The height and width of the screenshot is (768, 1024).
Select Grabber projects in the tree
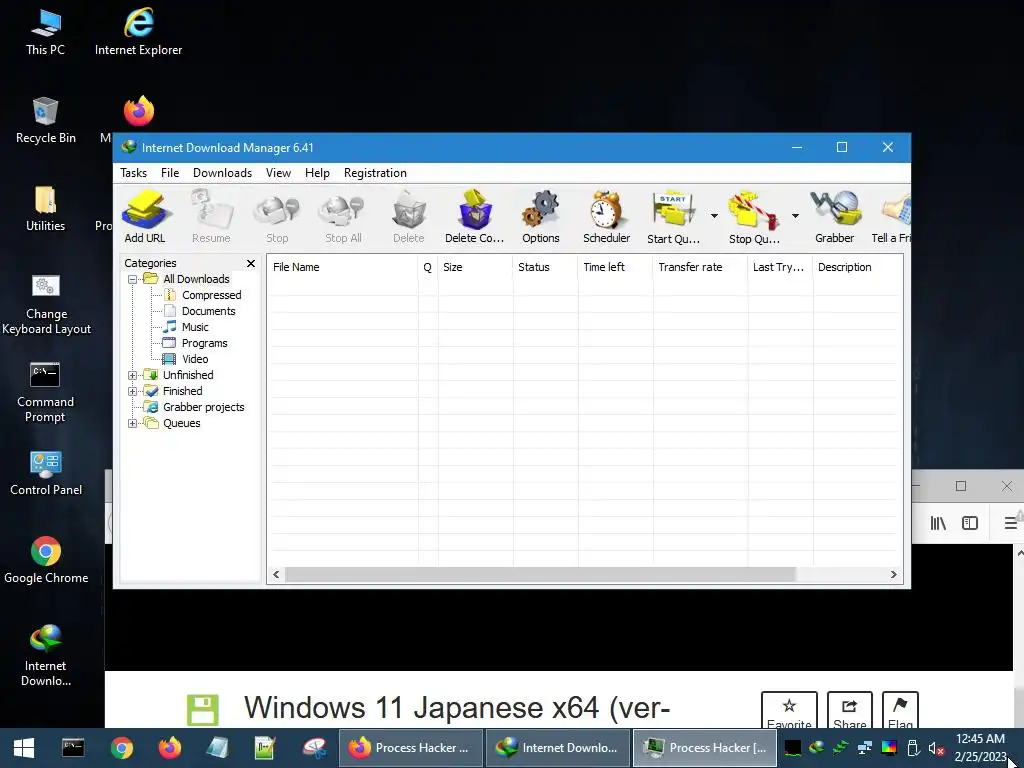coord(203,408)
